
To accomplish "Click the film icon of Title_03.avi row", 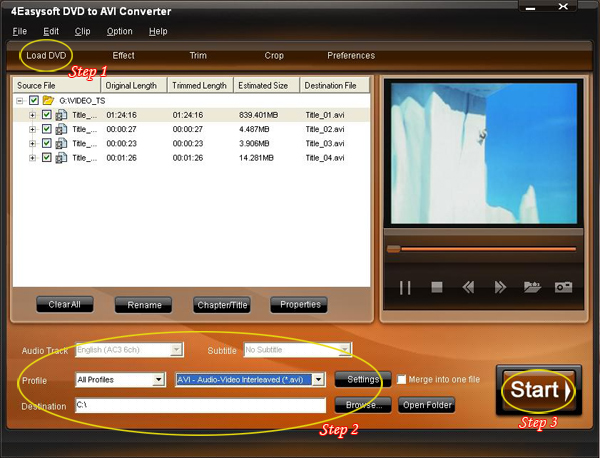I will (x=61, y=143).
